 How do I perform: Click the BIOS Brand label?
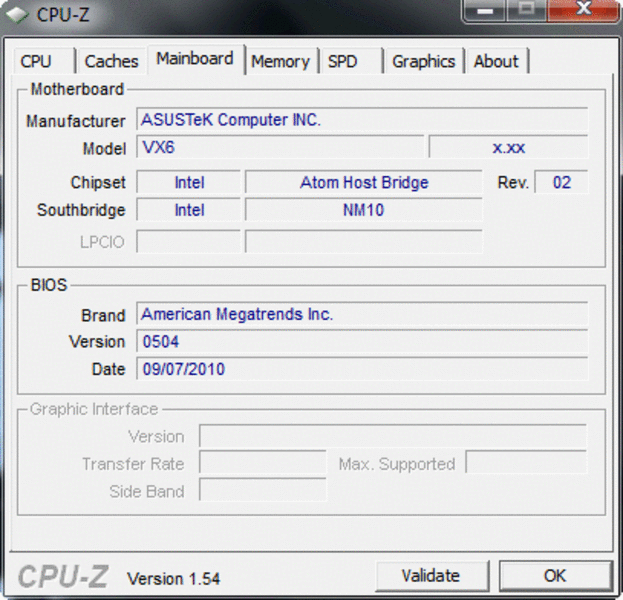(103, 315)
